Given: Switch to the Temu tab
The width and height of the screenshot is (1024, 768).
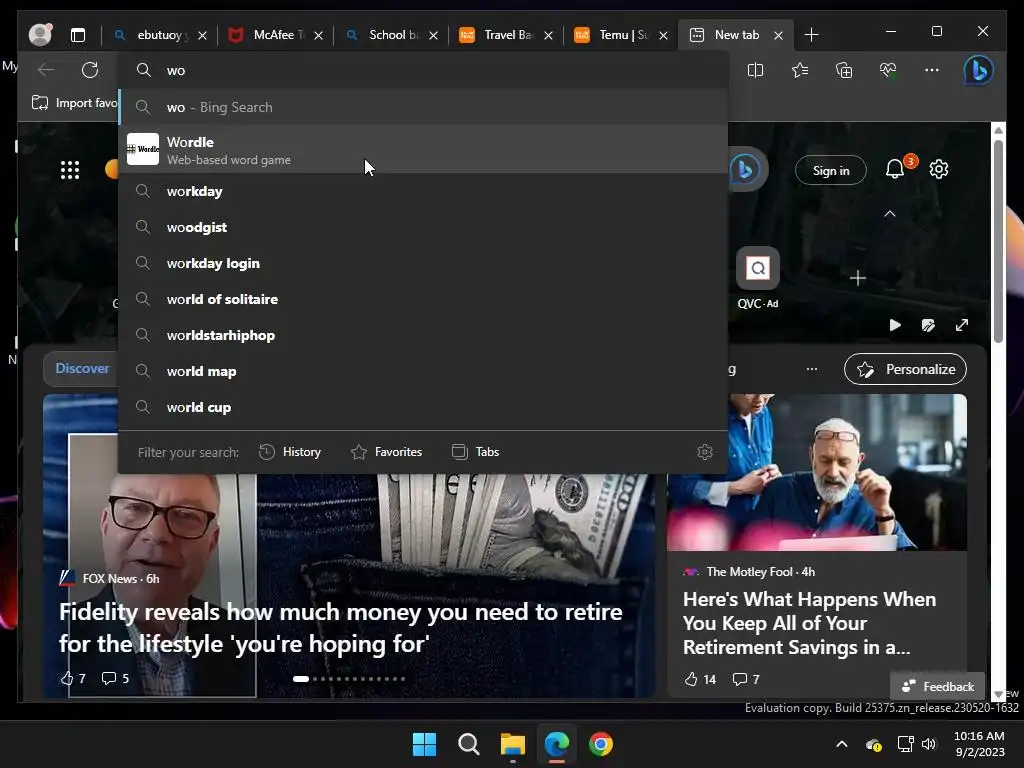Looking at the screenshot, I should (x=613, y=35).
